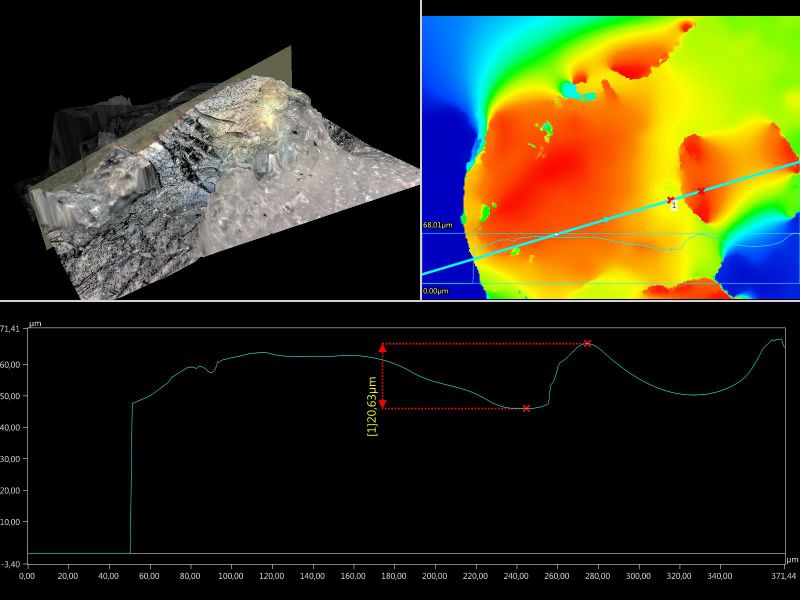Click the 71,41 maximum value on the vertical axis
800x600 pixels.
(x=10, y=328)
